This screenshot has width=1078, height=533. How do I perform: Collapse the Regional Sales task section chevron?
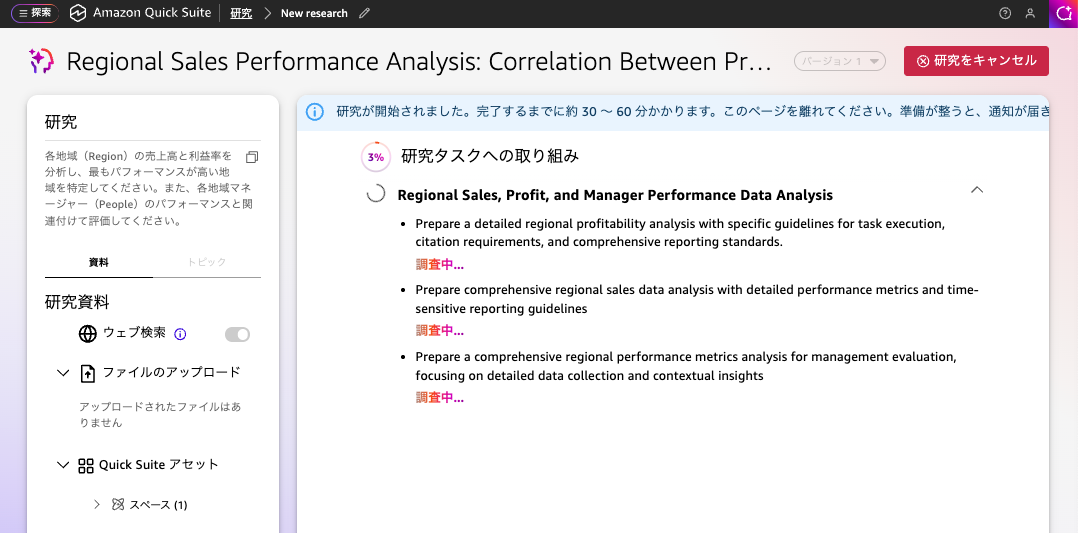click(x=977, y=190)
